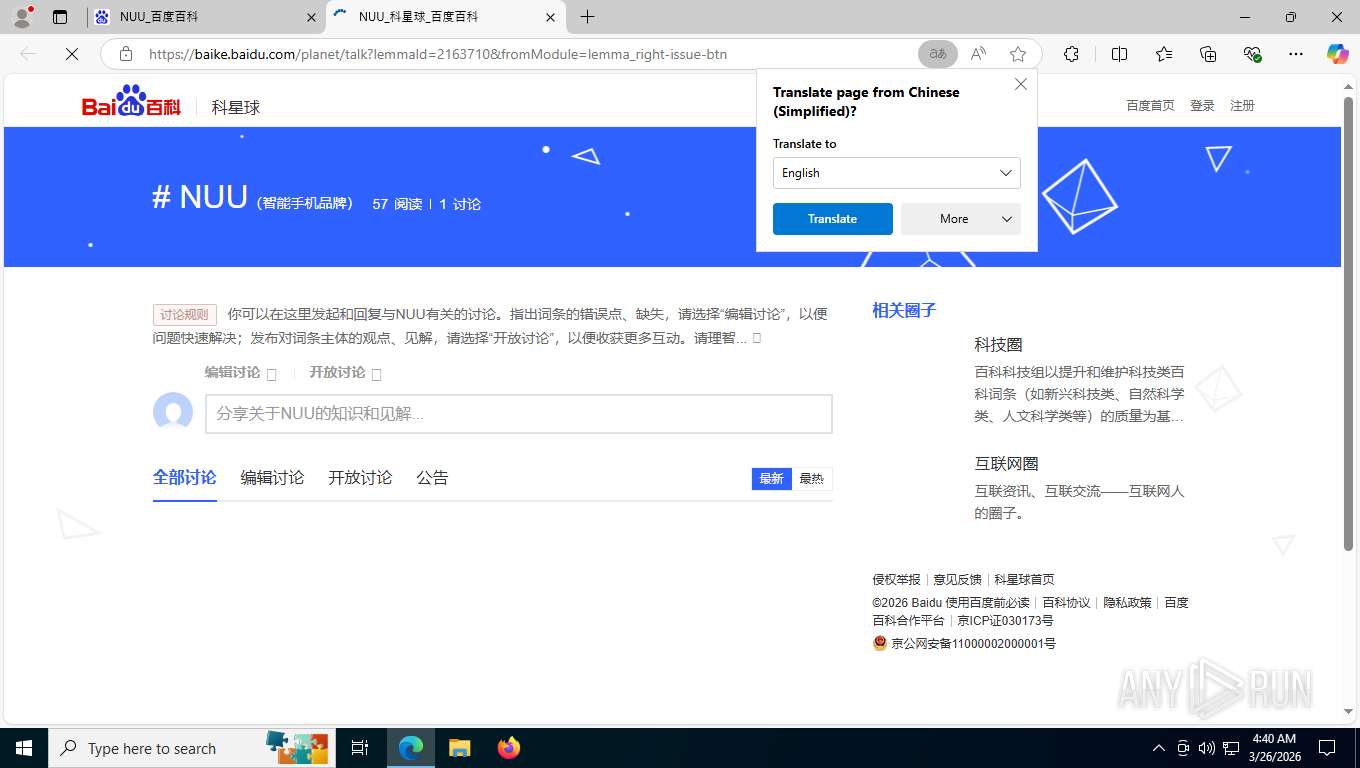Click the 意见反馈 footer link

tap(957, 580)
